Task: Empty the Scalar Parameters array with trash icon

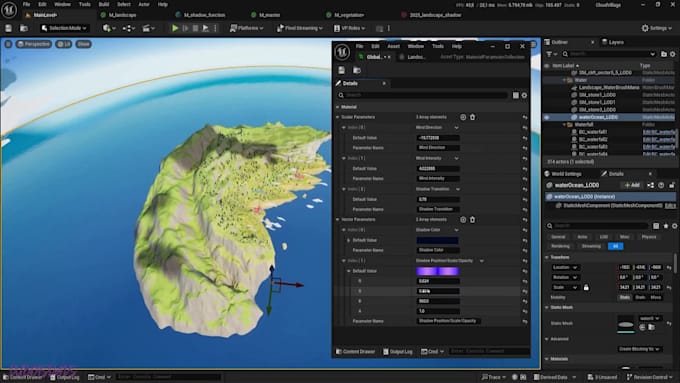Action: (x=472, y=117)
